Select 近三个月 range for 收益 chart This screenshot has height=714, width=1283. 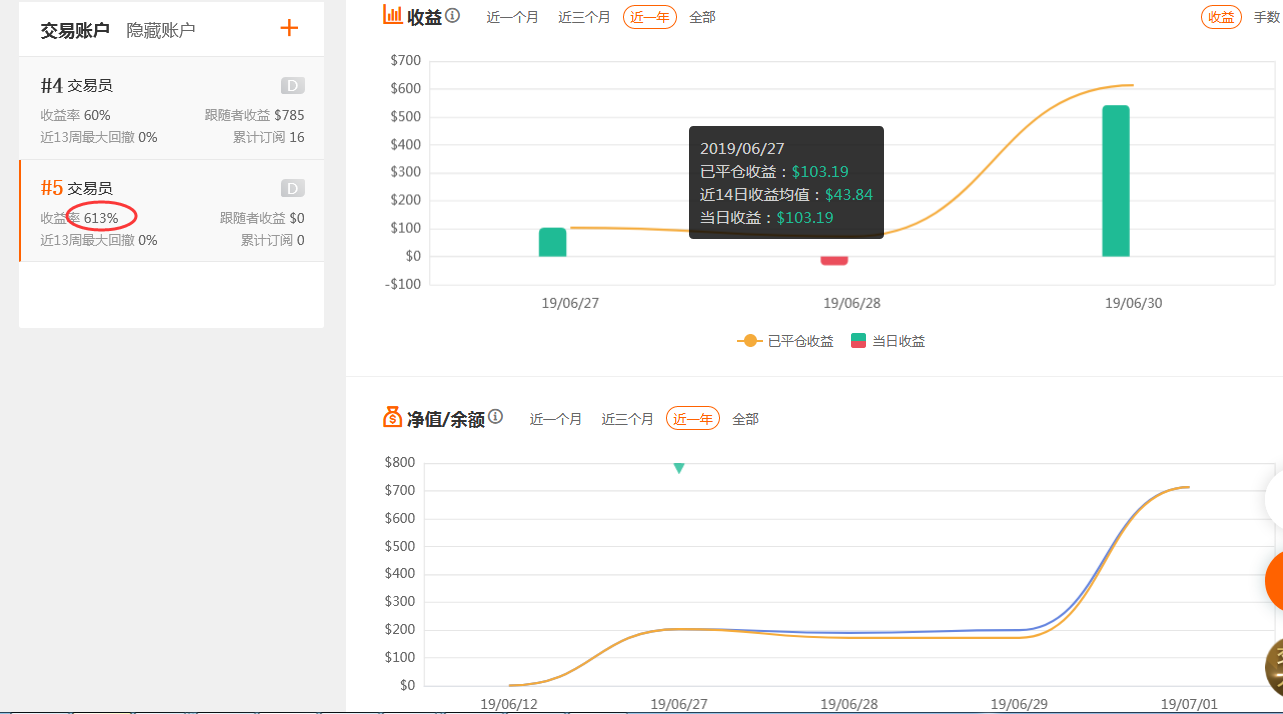click(584, 17)
